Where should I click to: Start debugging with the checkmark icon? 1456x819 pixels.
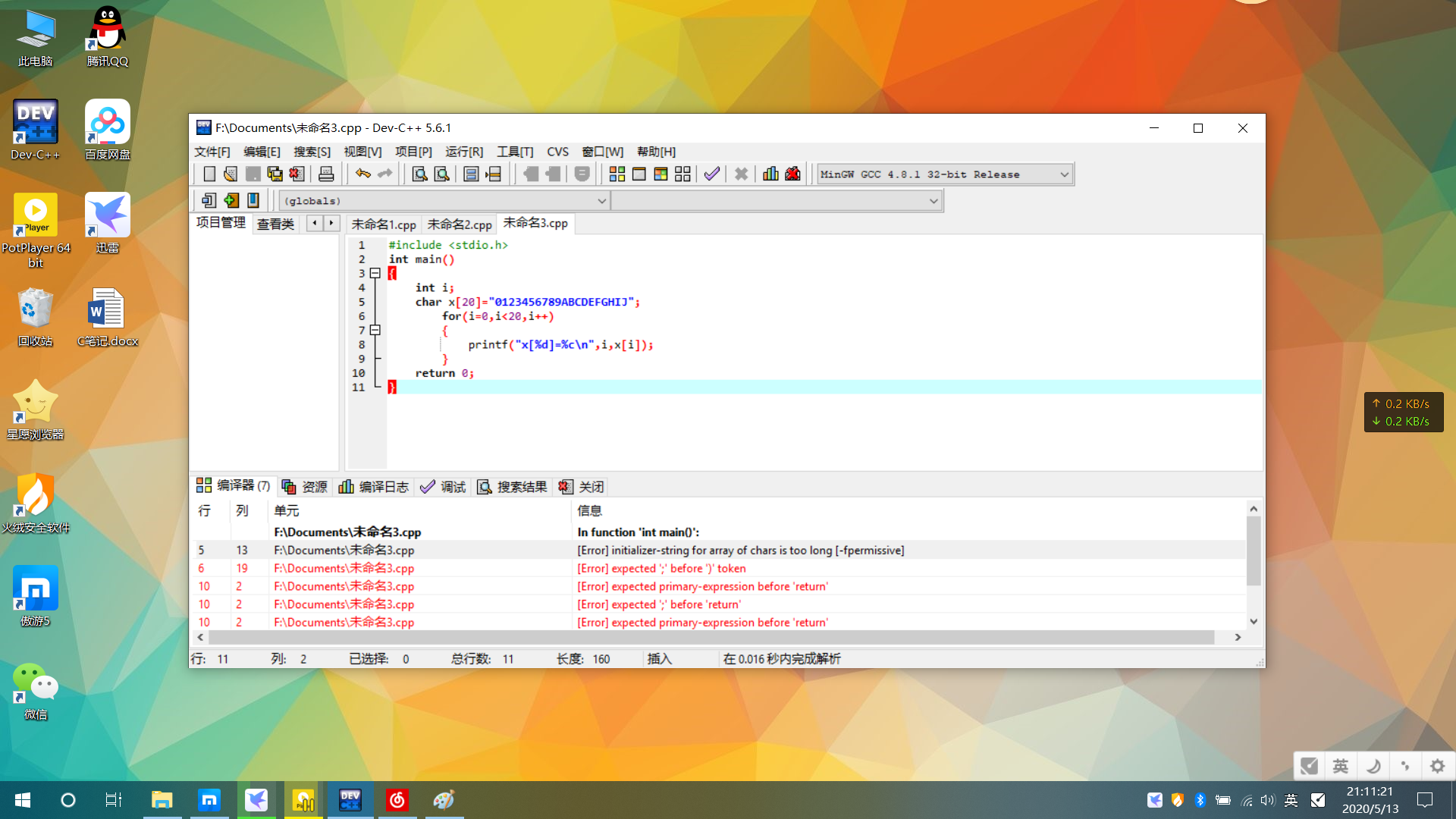point(712,174)
